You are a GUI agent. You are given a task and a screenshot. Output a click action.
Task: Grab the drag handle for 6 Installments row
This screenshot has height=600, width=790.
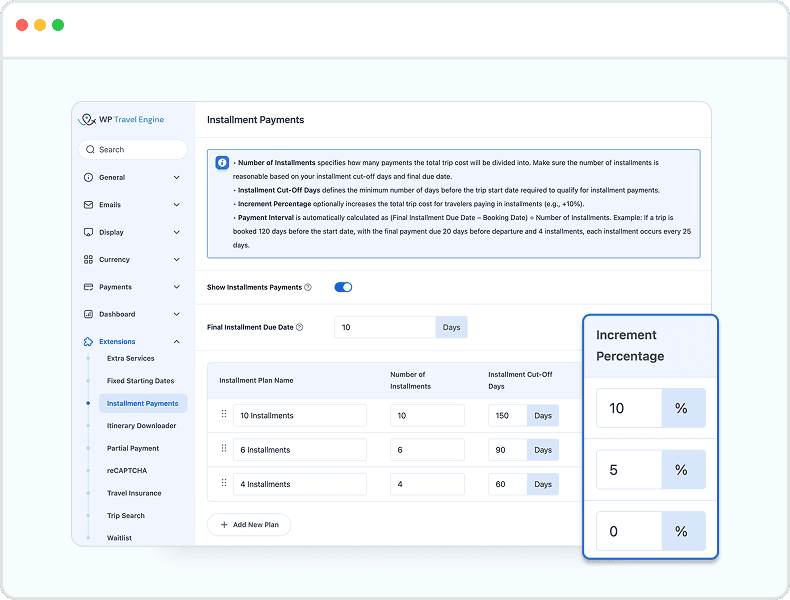[x=224, y=448]
